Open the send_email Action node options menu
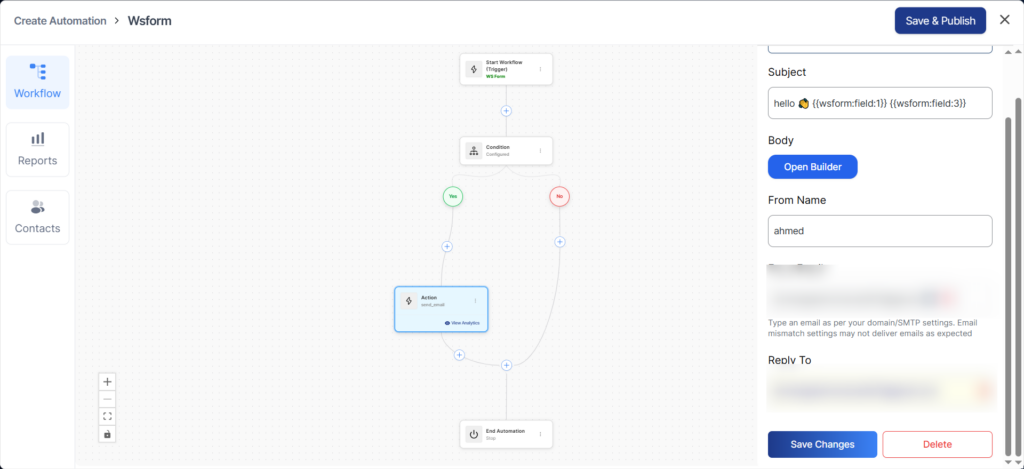The width and height of the screenshot is (1024, 469). [475, 300]
